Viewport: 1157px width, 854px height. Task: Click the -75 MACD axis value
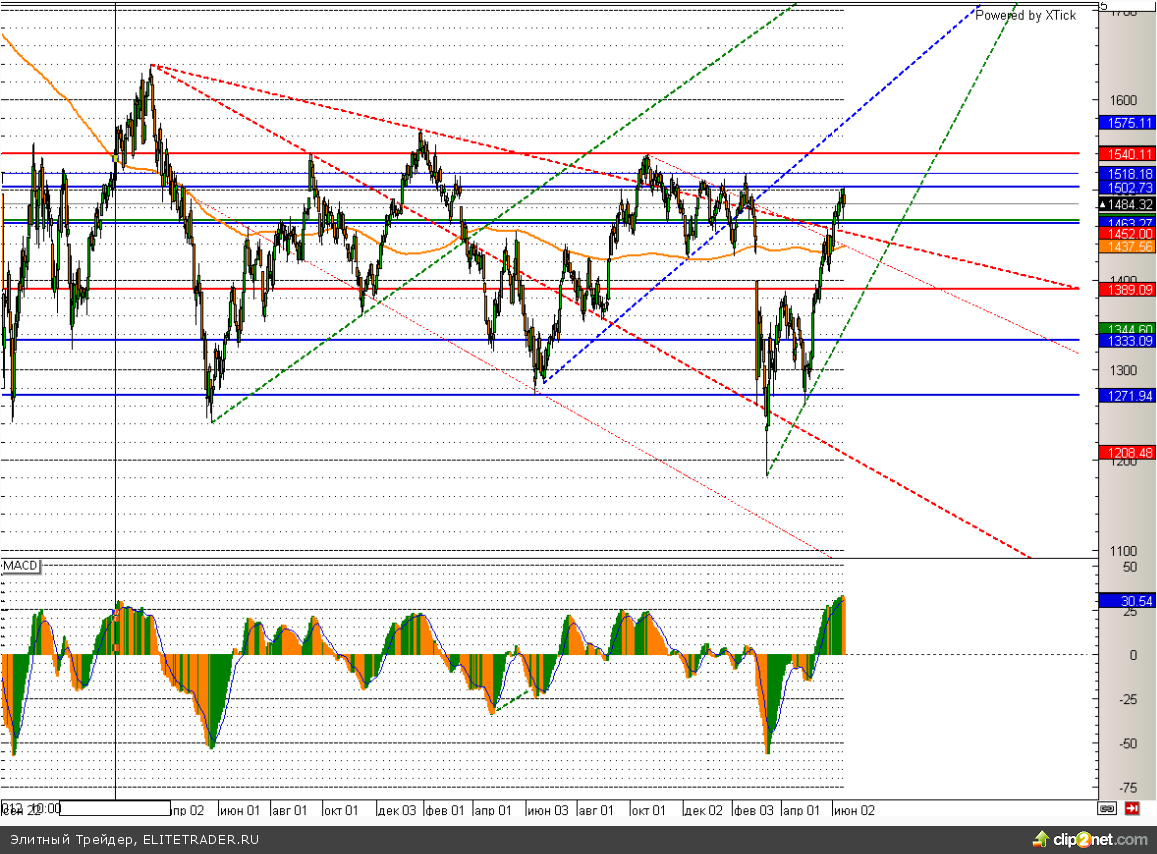(x=1126, y=788)
